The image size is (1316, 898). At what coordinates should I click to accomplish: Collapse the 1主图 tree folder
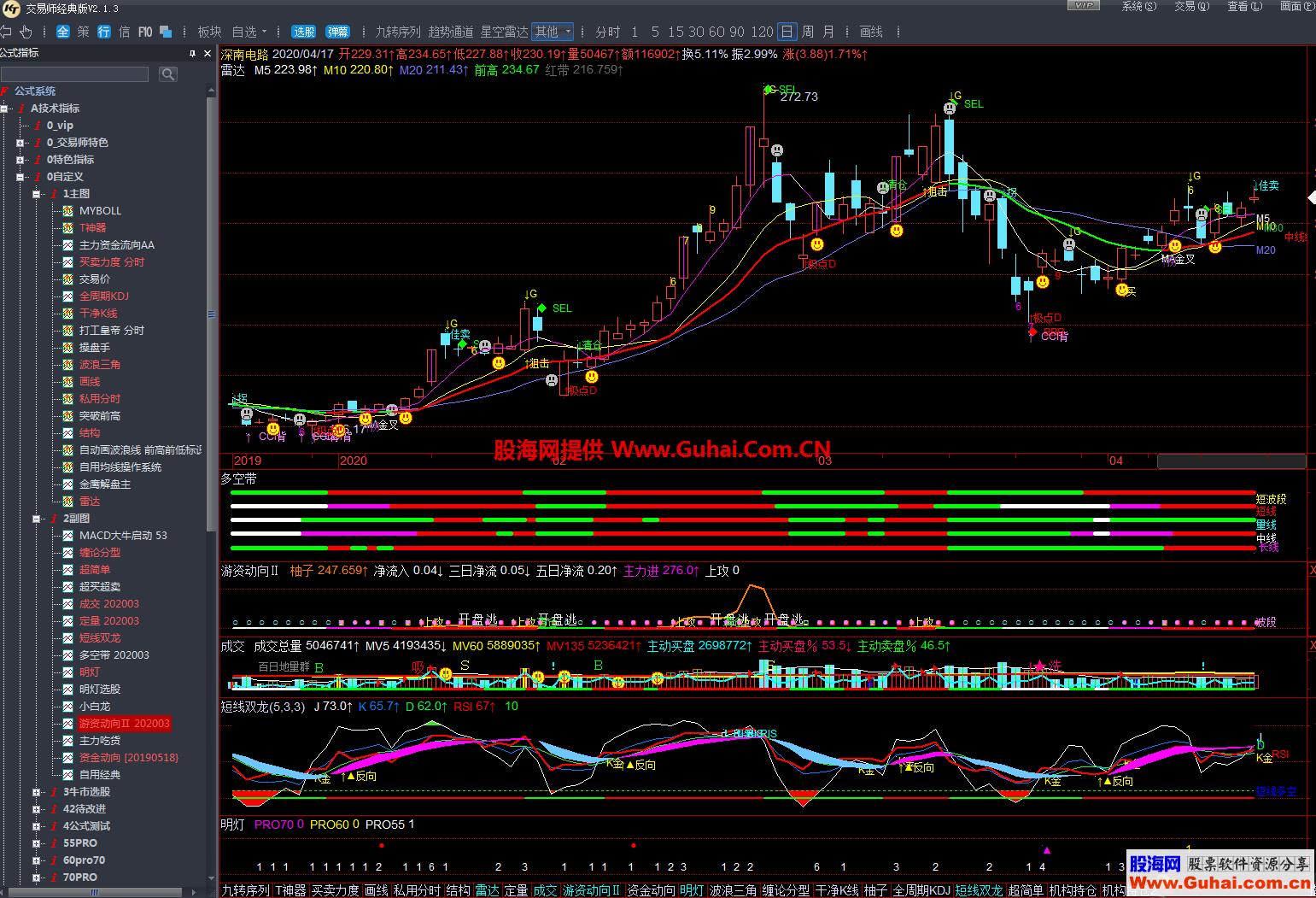click(x=37, y=194)
